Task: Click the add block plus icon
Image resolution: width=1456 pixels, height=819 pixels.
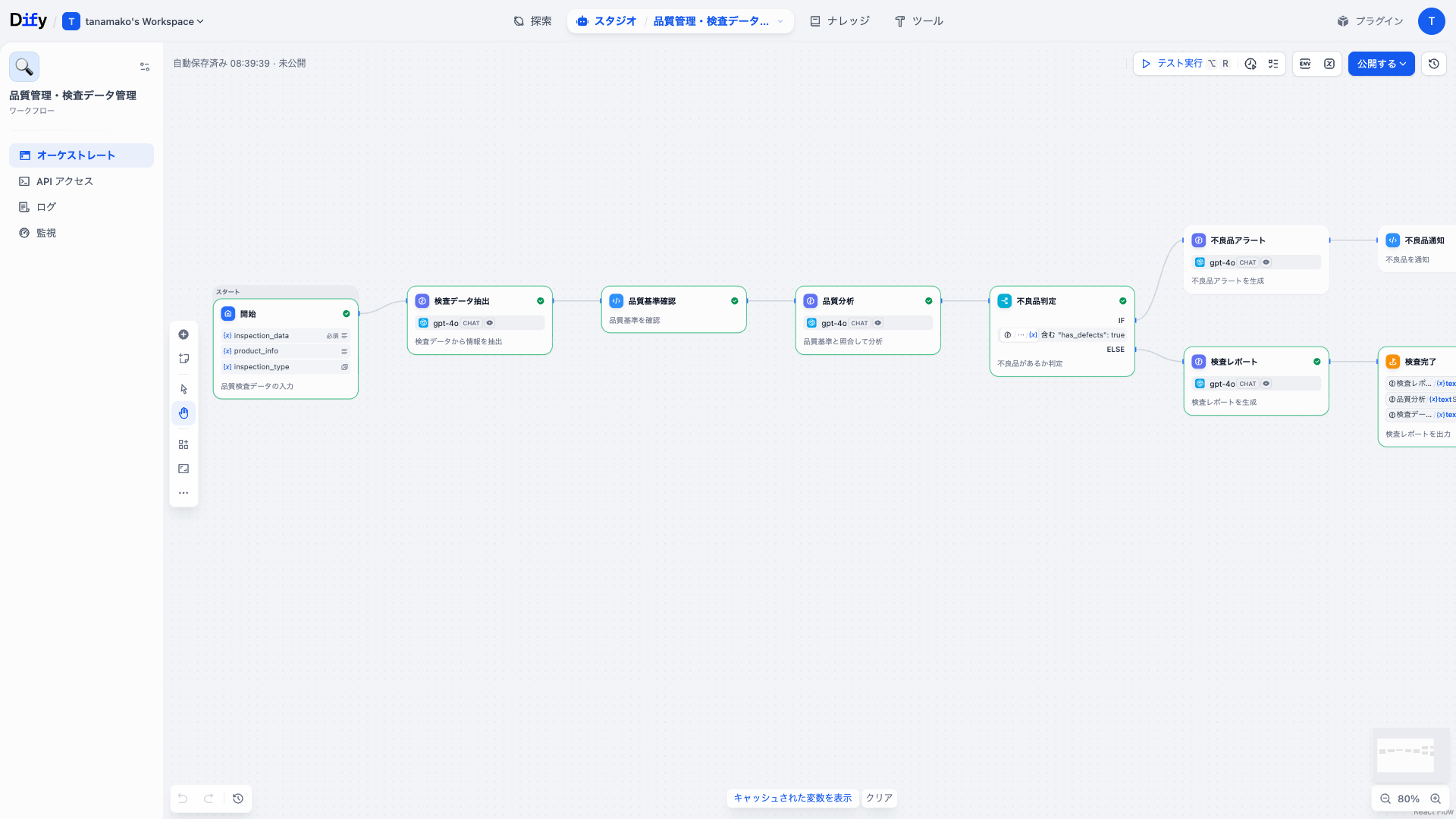Action: 184,334
